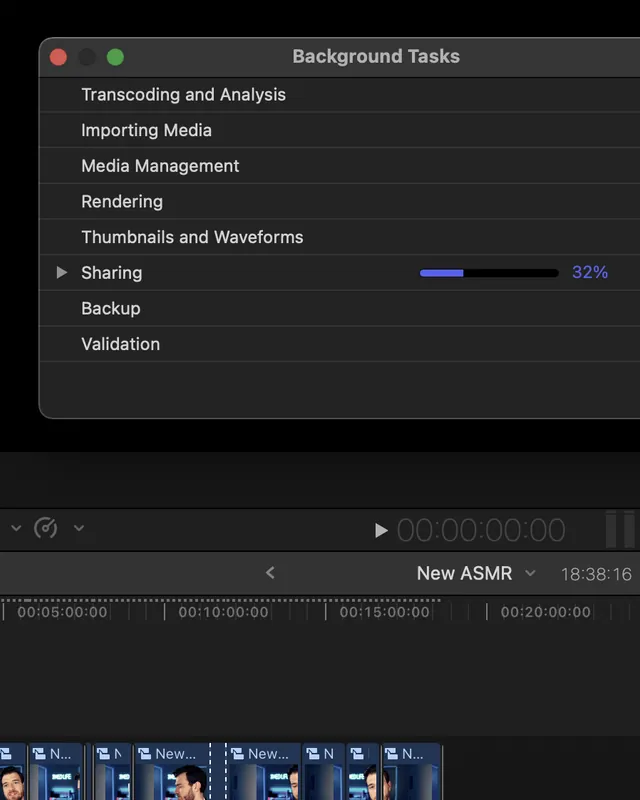Zoom the Background Tasks window with green button
This screenshot has width=640, height=800.
pos(115,57)
